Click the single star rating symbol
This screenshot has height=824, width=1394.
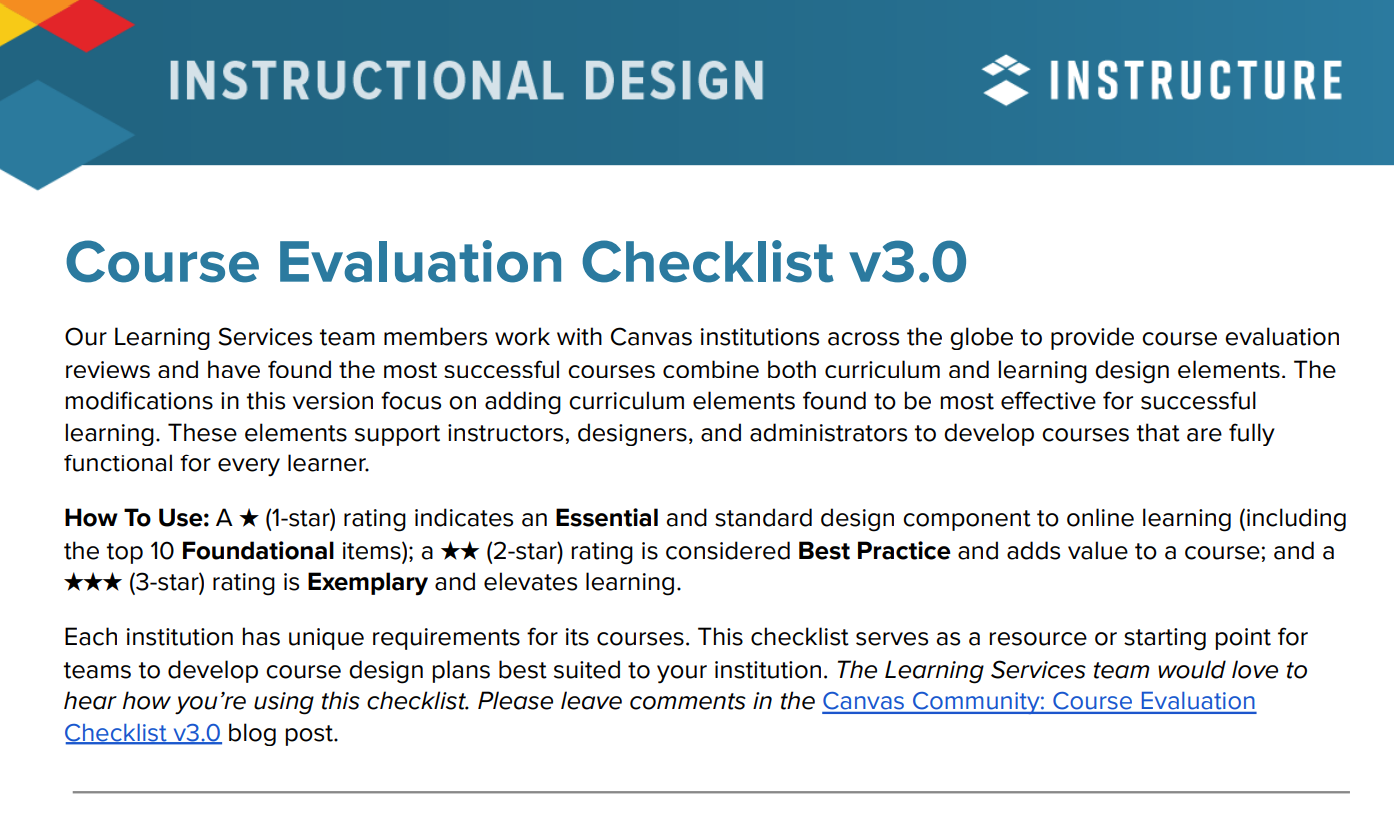click(249, 519)
